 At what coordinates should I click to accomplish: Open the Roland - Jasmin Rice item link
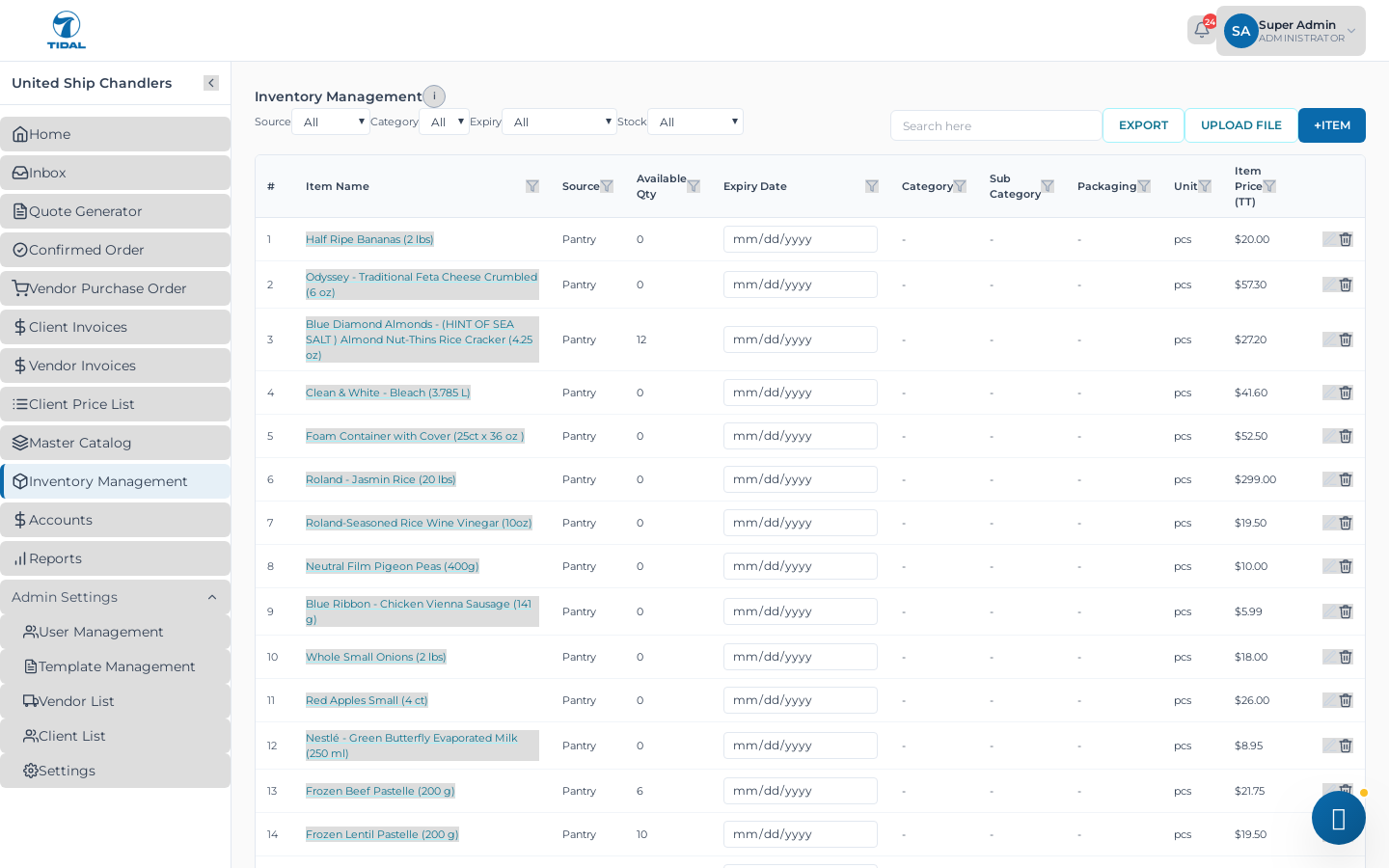(x=381, y=479)
